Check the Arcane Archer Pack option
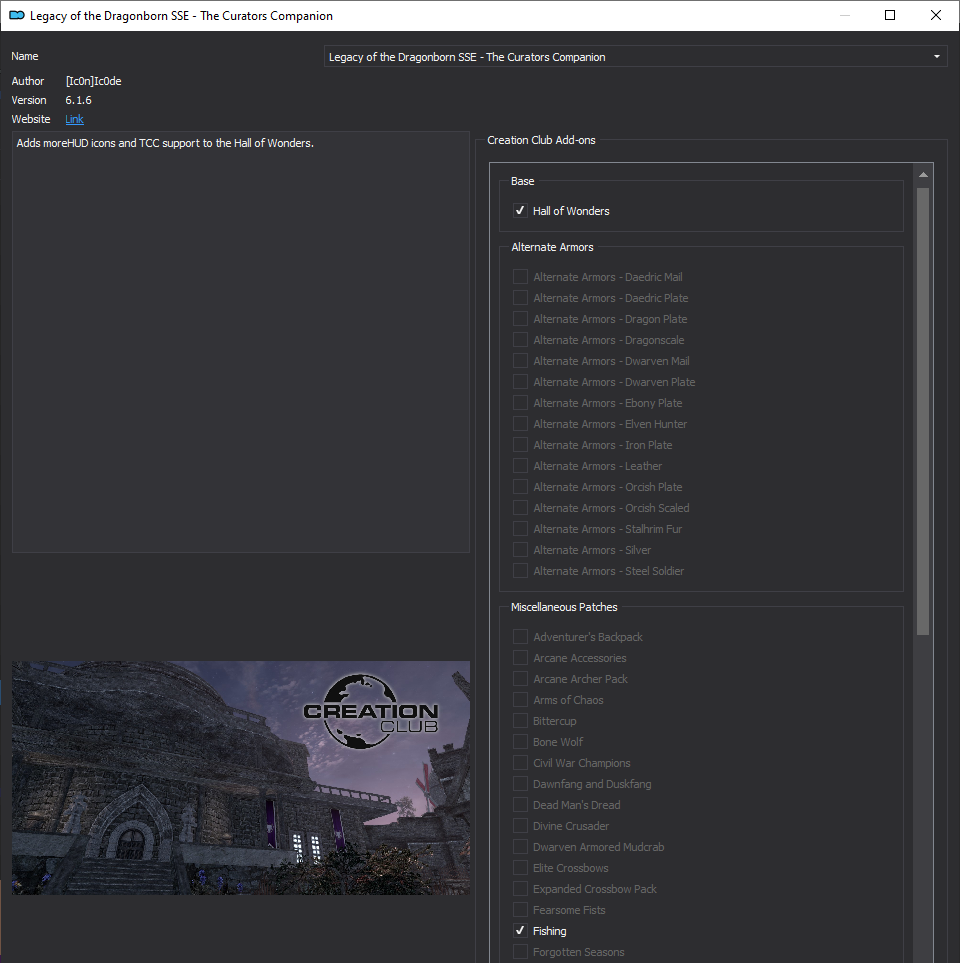 520,679
